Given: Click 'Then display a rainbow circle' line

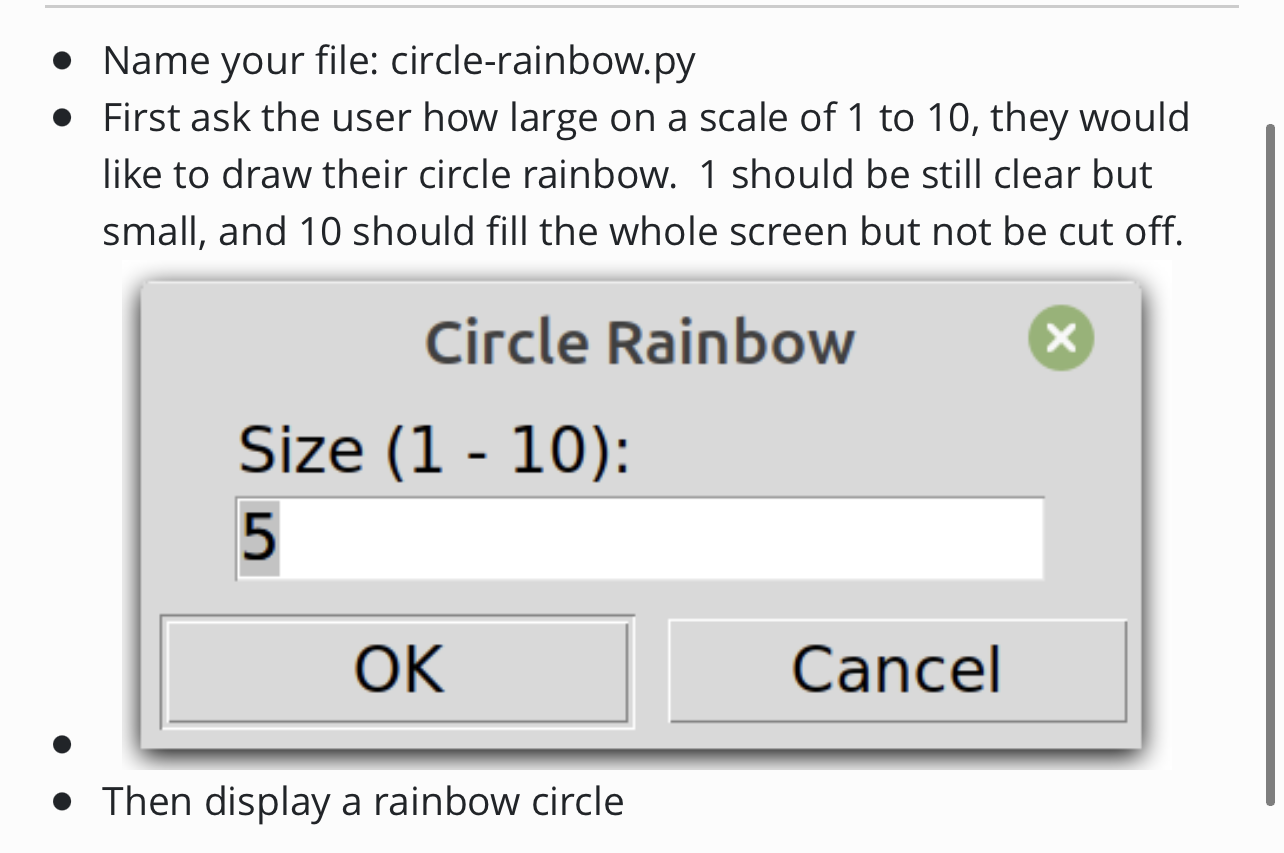Looking at the screenshot, I should click(363, 802).
